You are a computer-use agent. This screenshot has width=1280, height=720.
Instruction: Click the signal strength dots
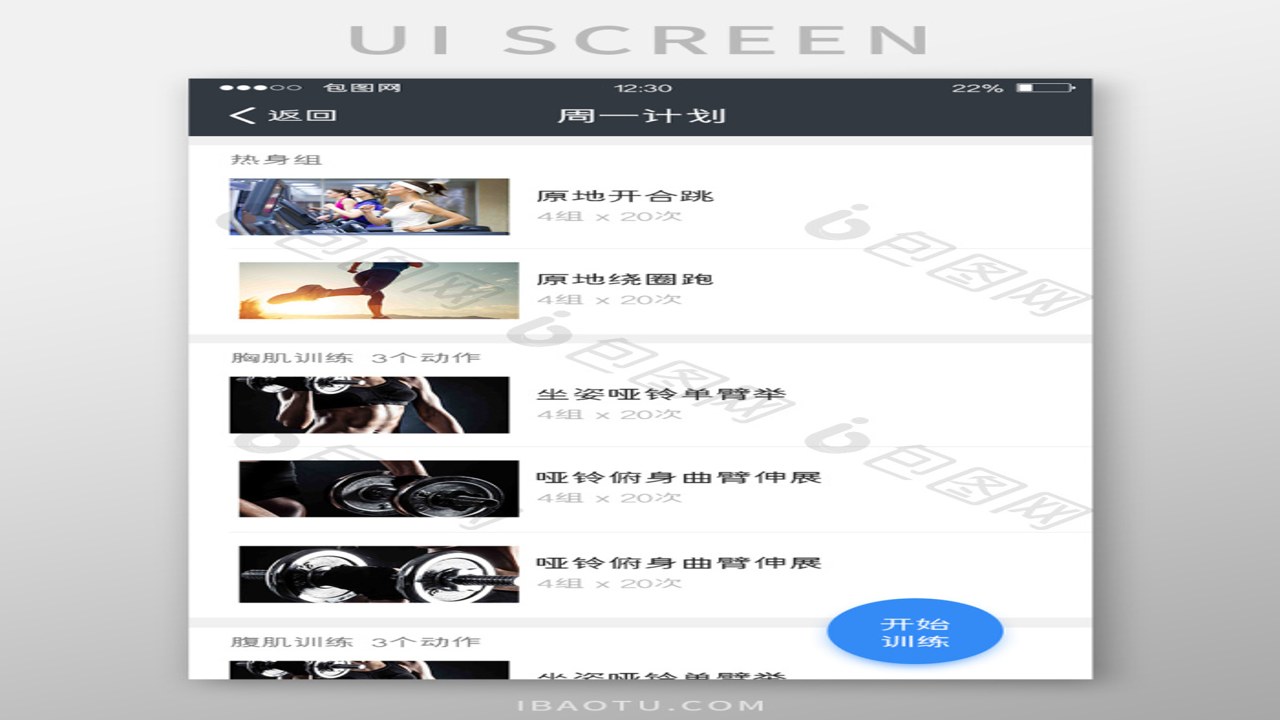[260, 88]
